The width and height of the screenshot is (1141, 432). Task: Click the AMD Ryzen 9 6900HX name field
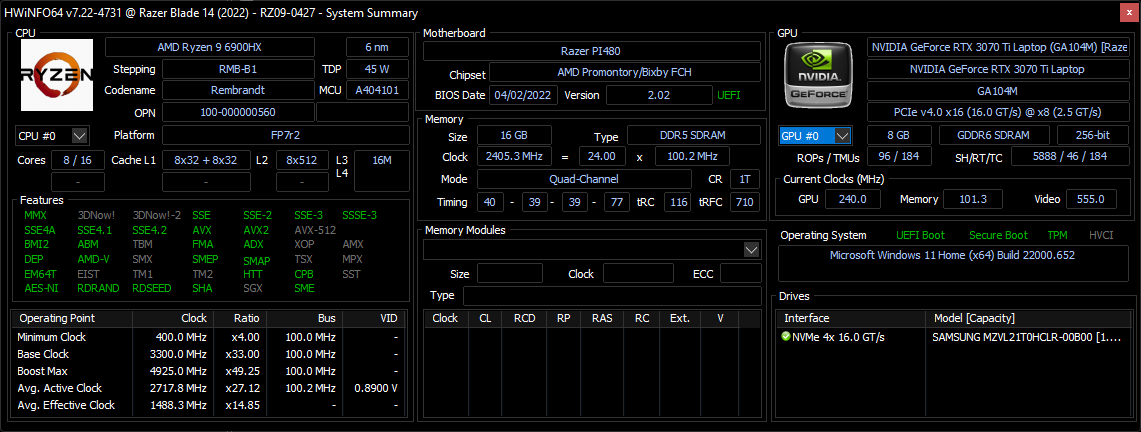[x=210, y=47]
